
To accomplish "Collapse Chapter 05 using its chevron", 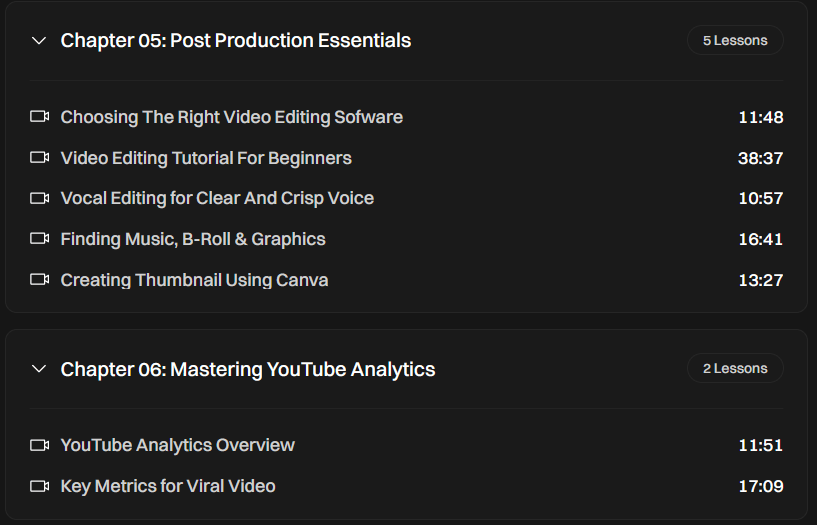I will (x=39, y=41).
